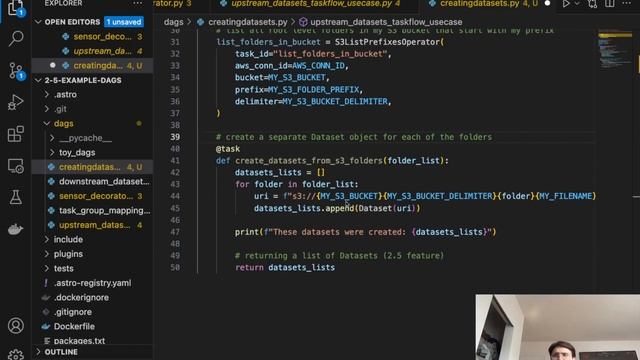Screen dimensions: 640x360
Task: Open the Testing flask view
Action: point(16,198)
